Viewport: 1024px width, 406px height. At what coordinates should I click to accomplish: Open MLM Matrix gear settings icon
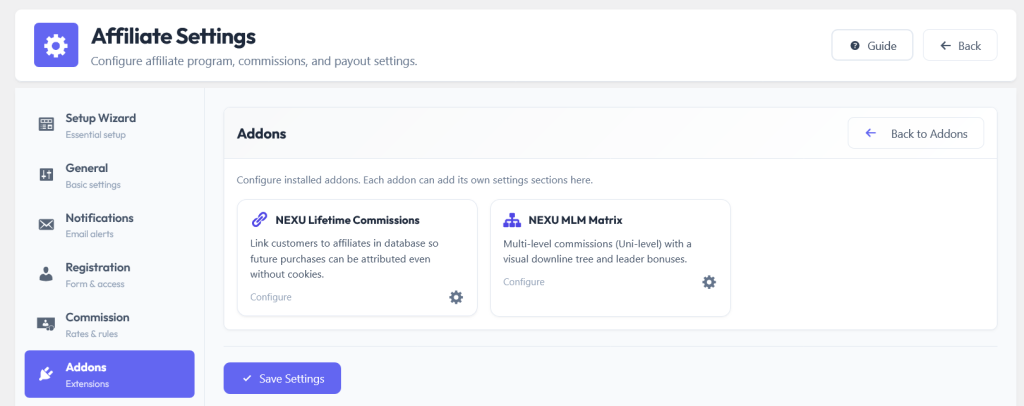click(x=709, y=282)
